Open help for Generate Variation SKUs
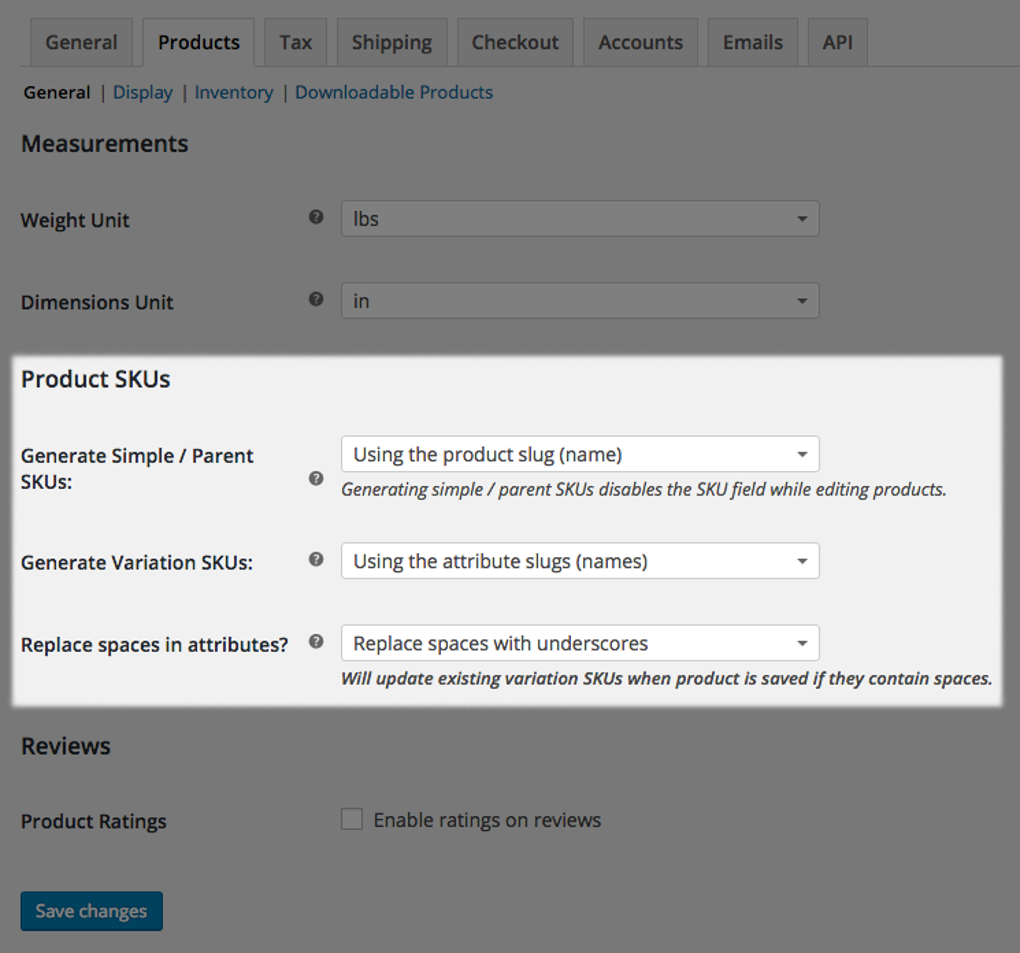Viewport: 1020px width, 953px height. click(316, 559)
